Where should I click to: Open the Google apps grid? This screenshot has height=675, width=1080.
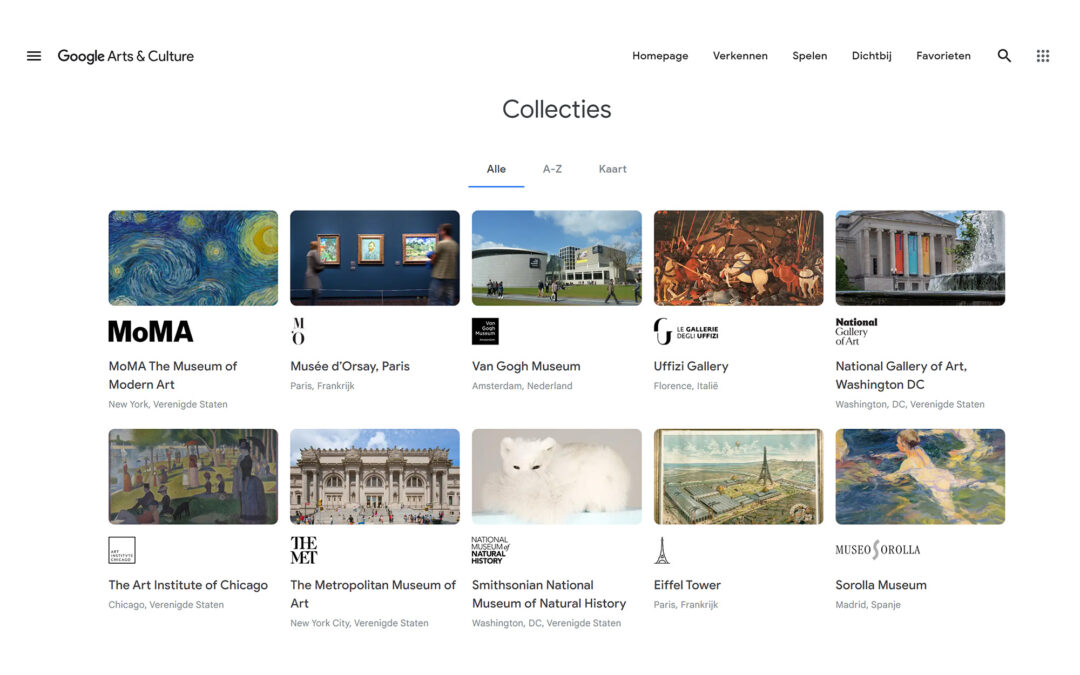tap(1043, 56)
